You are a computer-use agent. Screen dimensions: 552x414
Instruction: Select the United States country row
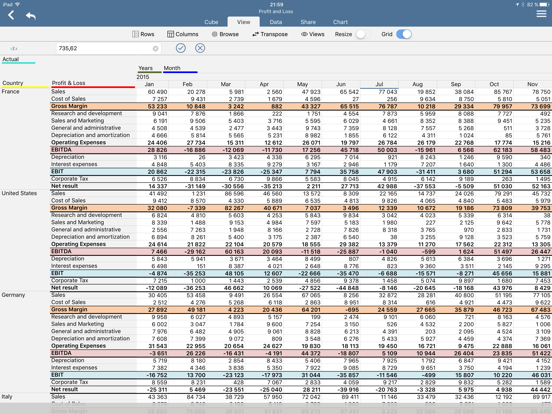(x=19, y=193)
